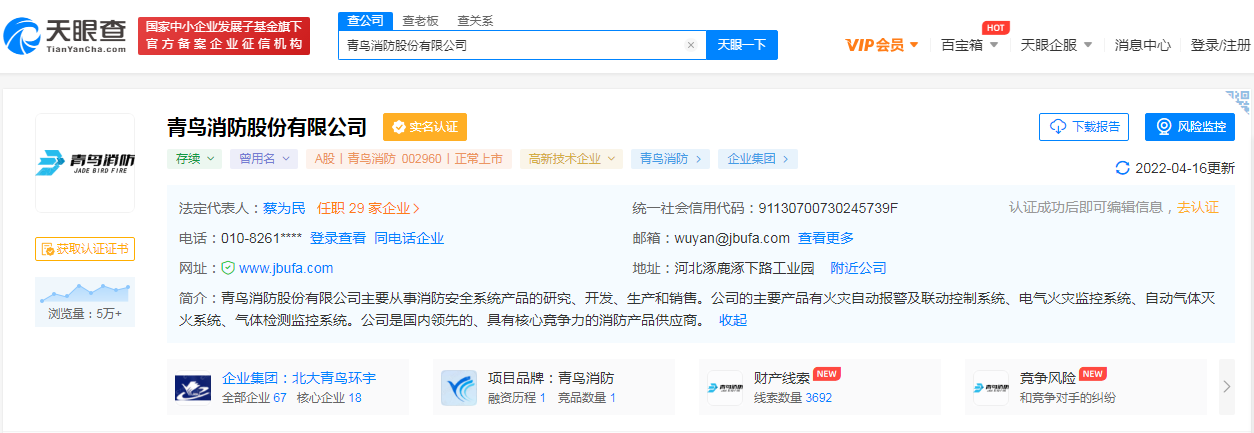Expand the 存续 status tag dropdown
This screenshot has width=1254, height=433.
pyautogui.click(x=194, y=158)
